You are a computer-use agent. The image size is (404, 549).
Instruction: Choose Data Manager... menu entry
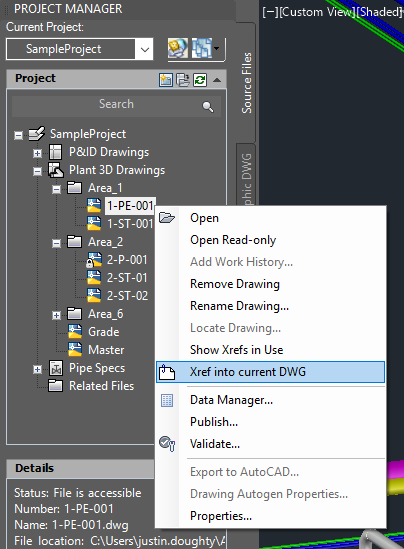(231, 400)
